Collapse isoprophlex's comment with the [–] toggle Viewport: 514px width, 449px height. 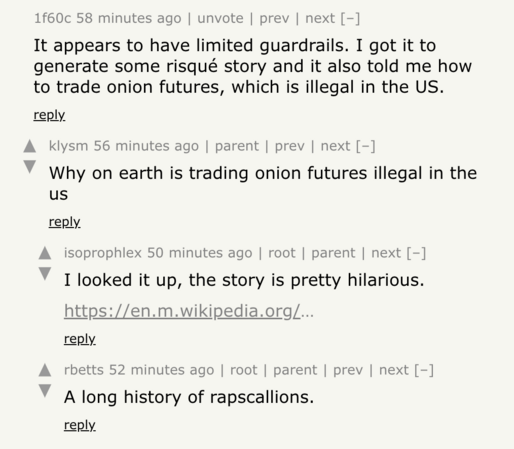416,253
